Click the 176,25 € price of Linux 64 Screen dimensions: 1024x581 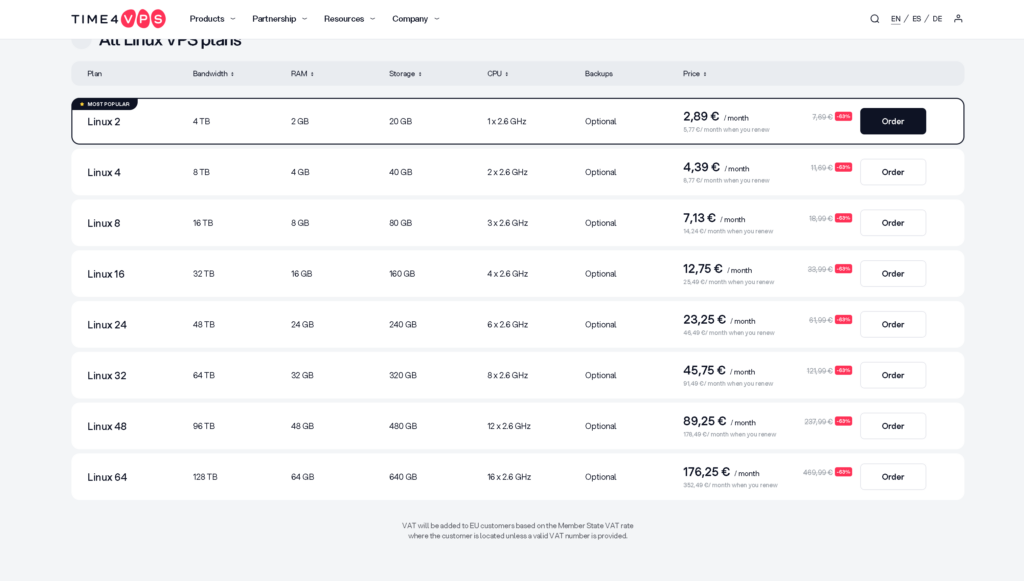(x=707, y=472)
